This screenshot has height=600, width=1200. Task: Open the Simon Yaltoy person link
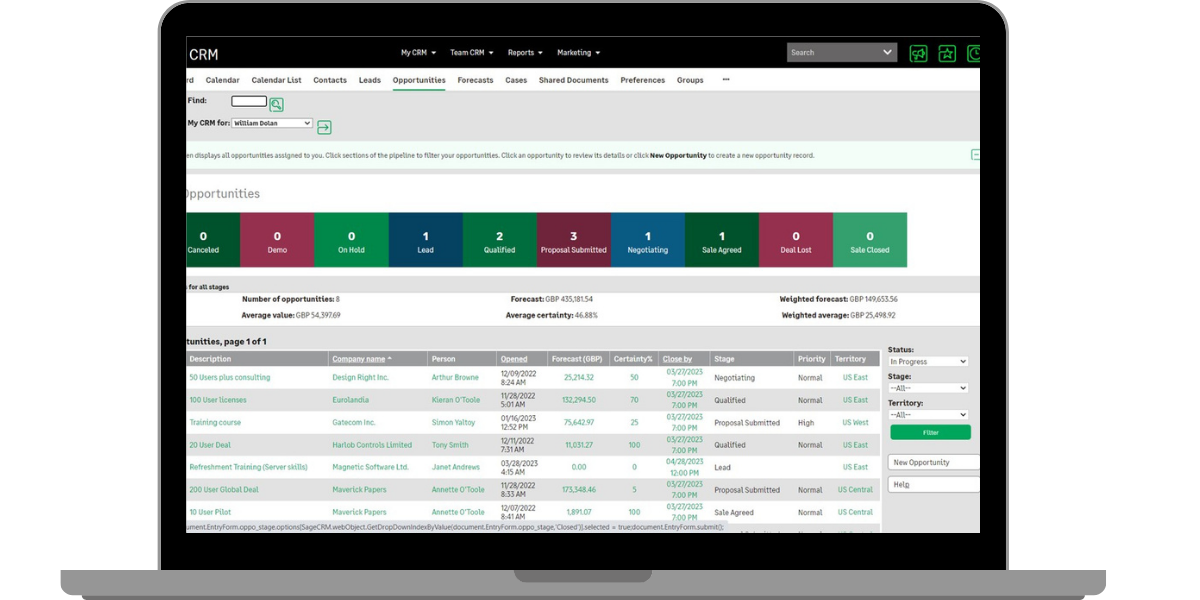tap(453, 423)
